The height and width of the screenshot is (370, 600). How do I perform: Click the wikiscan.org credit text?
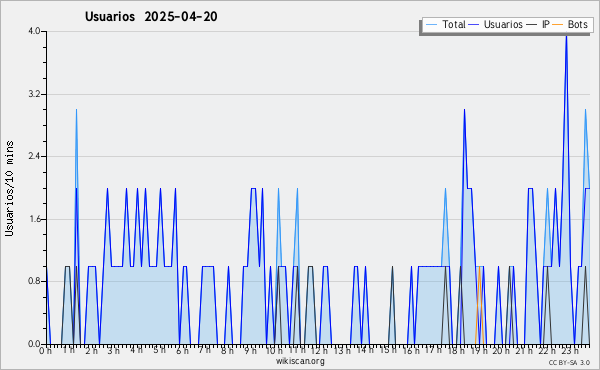coord(300,361)
